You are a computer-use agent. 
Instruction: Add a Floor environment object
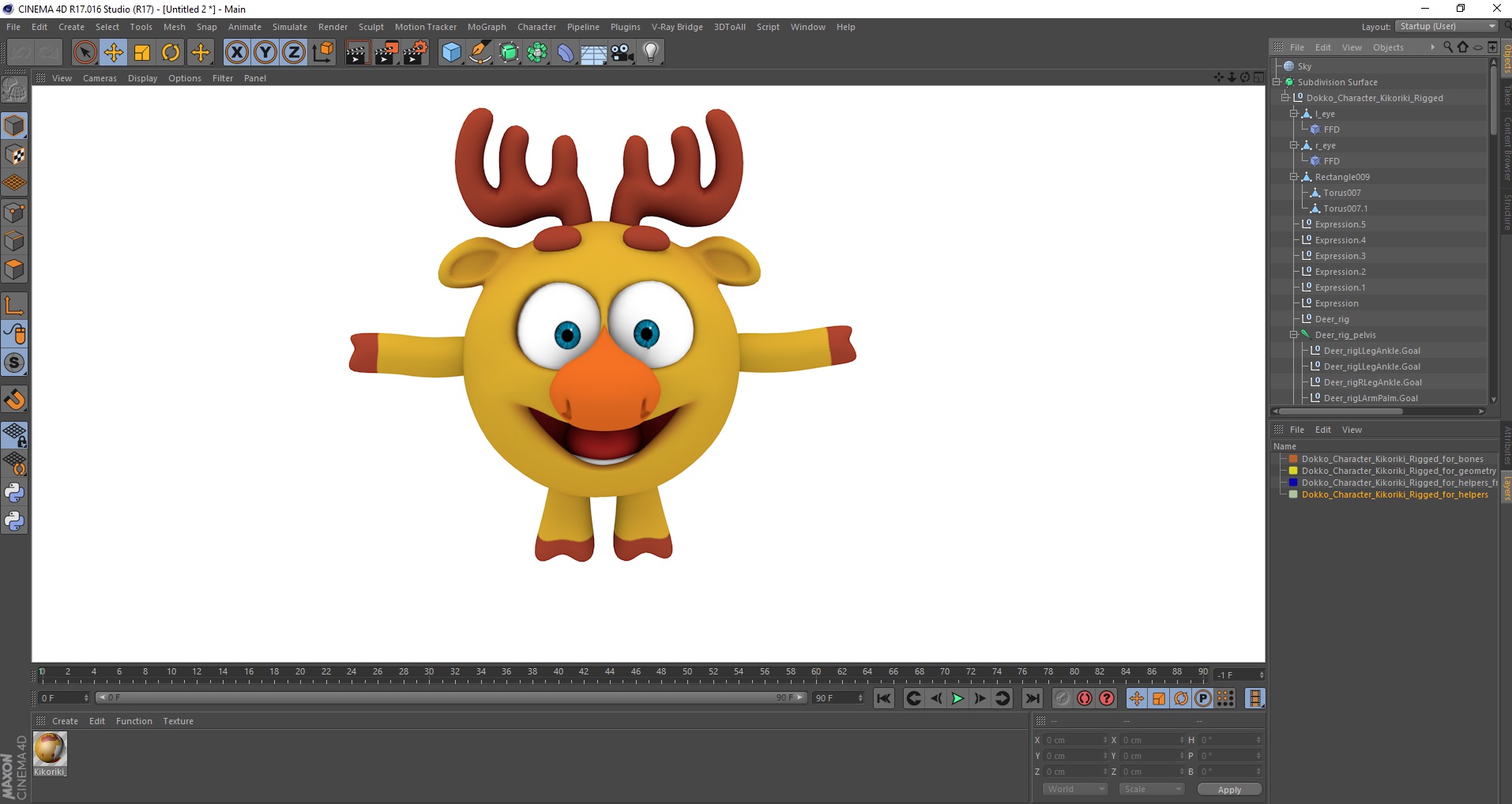(x=594, y=53)
